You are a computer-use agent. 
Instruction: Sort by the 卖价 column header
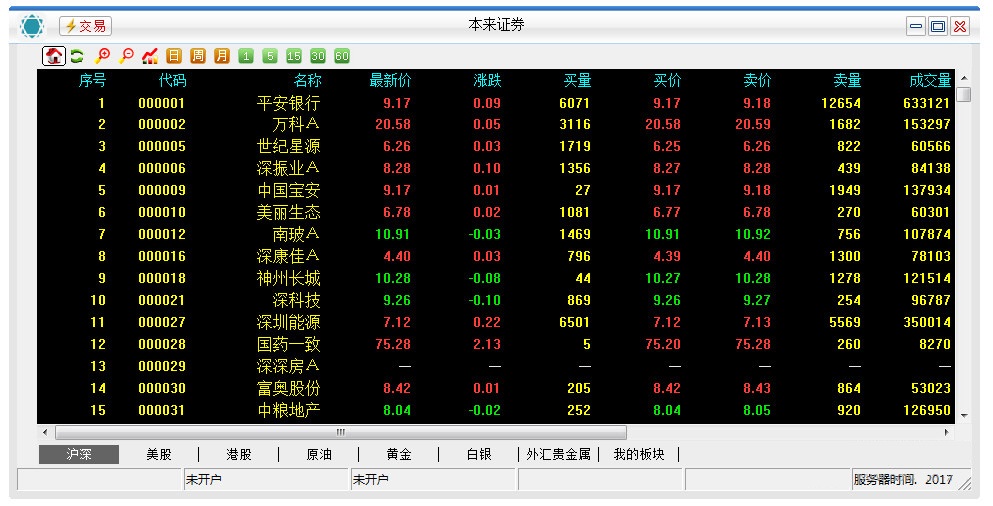757,80
